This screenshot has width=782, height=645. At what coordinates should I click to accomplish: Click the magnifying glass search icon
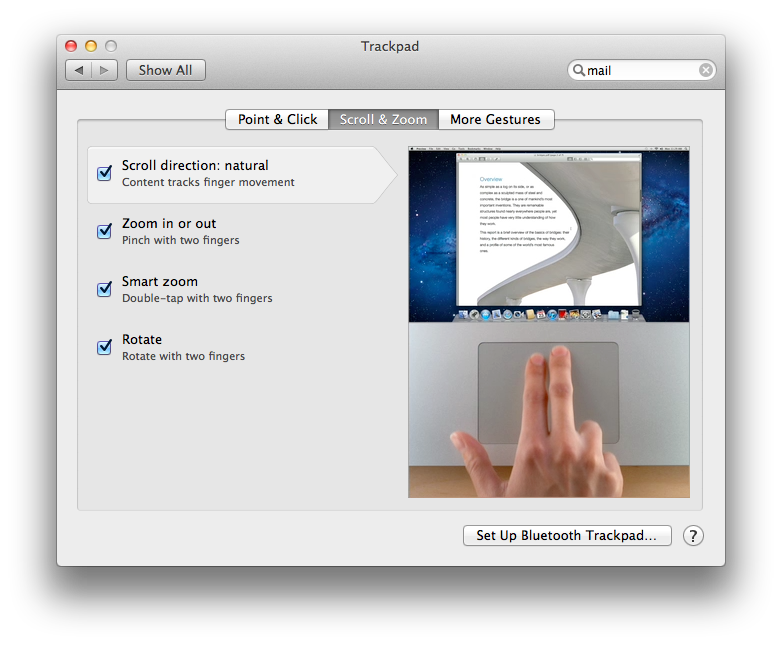[x=579, y=70]
